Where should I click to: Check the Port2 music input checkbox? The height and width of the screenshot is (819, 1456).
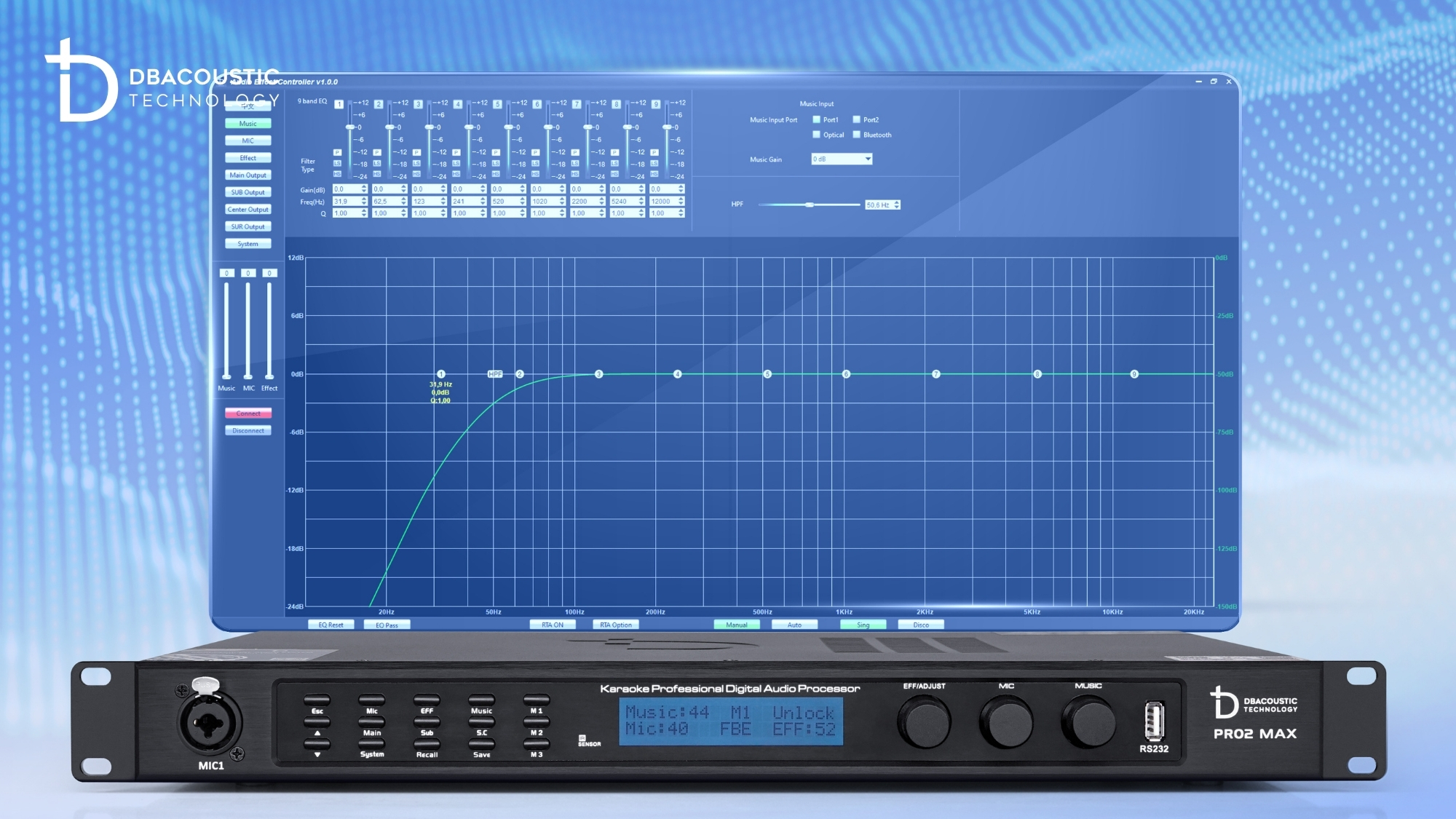pos(857,119)
